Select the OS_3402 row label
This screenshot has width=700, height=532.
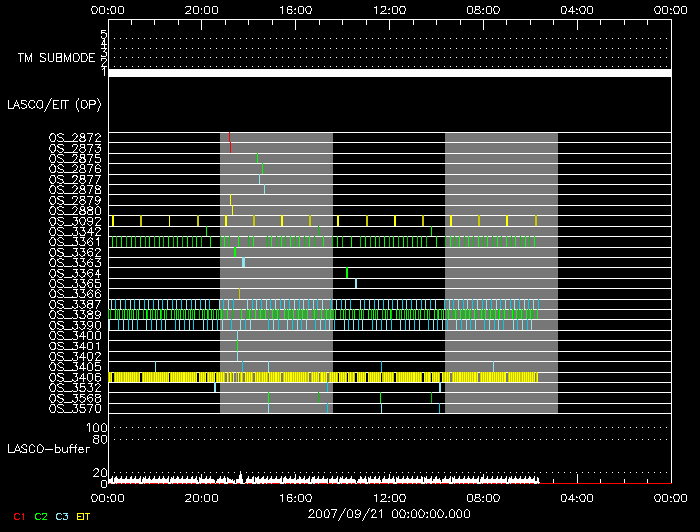(75, 356)
